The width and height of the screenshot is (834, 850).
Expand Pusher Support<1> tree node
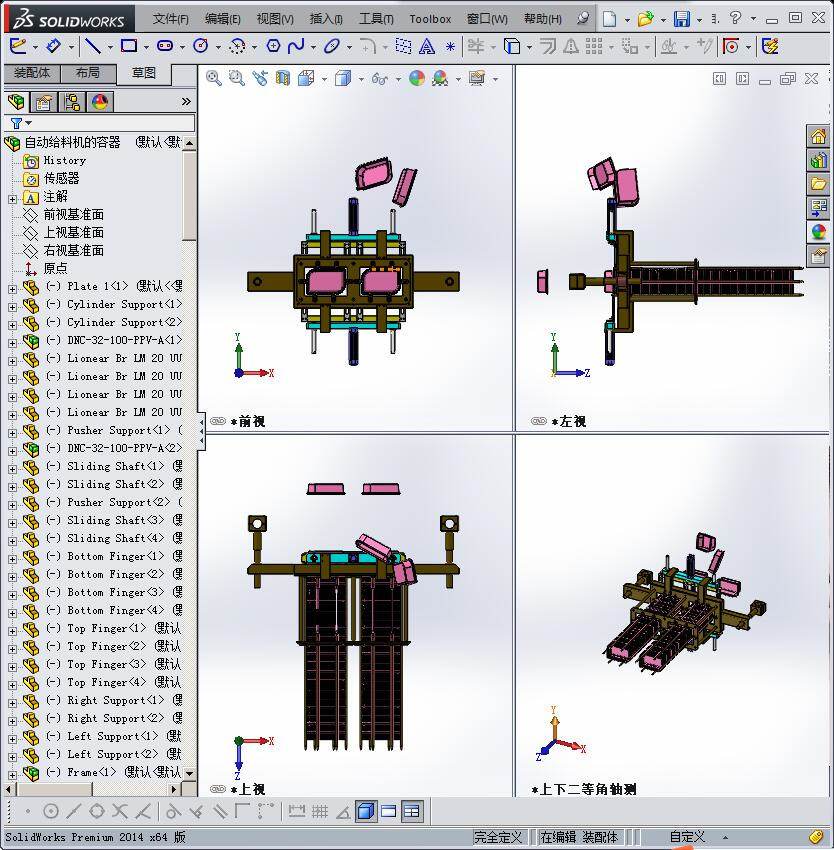point(12,433)
